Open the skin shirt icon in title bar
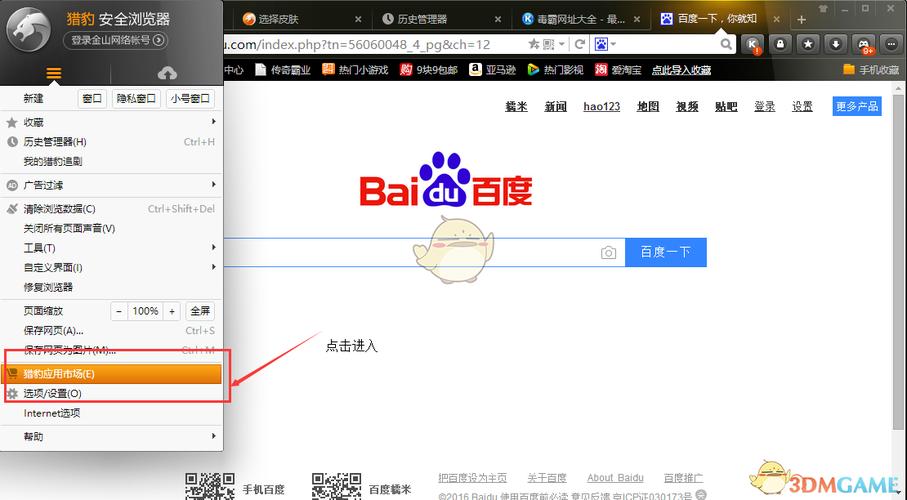This screenshot has height=500, width=907. click(x=823, y=9)
